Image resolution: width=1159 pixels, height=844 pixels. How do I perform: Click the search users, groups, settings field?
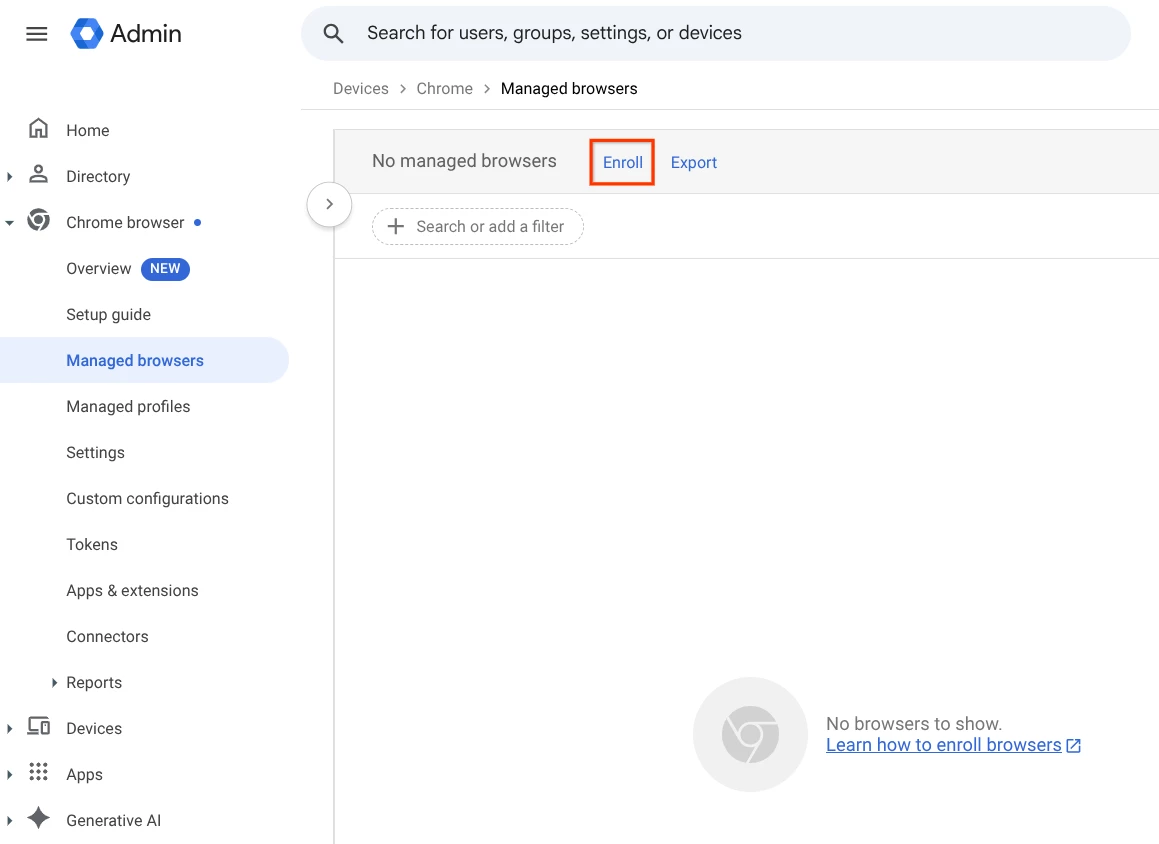pos(716,33)
